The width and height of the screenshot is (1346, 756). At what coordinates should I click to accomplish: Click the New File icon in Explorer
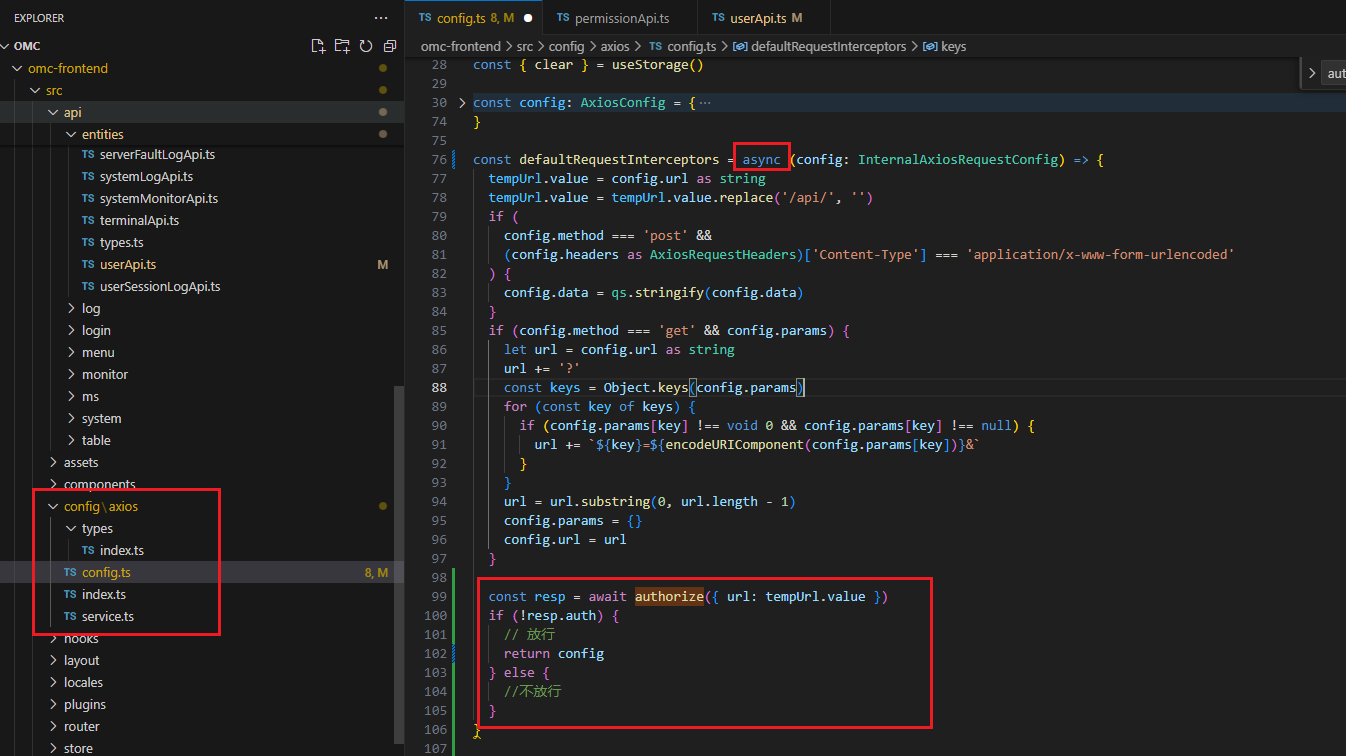(318, 45)
